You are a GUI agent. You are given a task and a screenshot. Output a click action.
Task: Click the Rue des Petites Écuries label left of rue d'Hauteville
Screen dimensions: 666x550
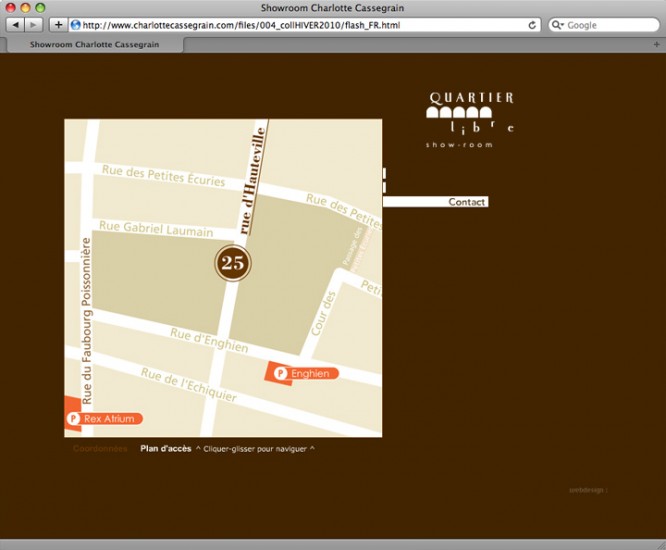[x=164, y=176]
